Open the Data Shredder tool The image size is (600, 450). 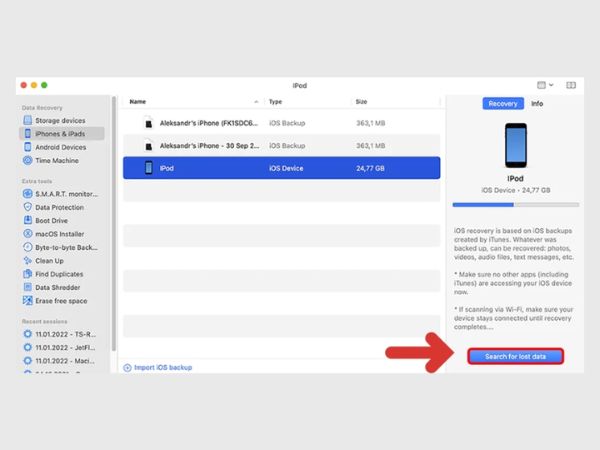[58, 287]
